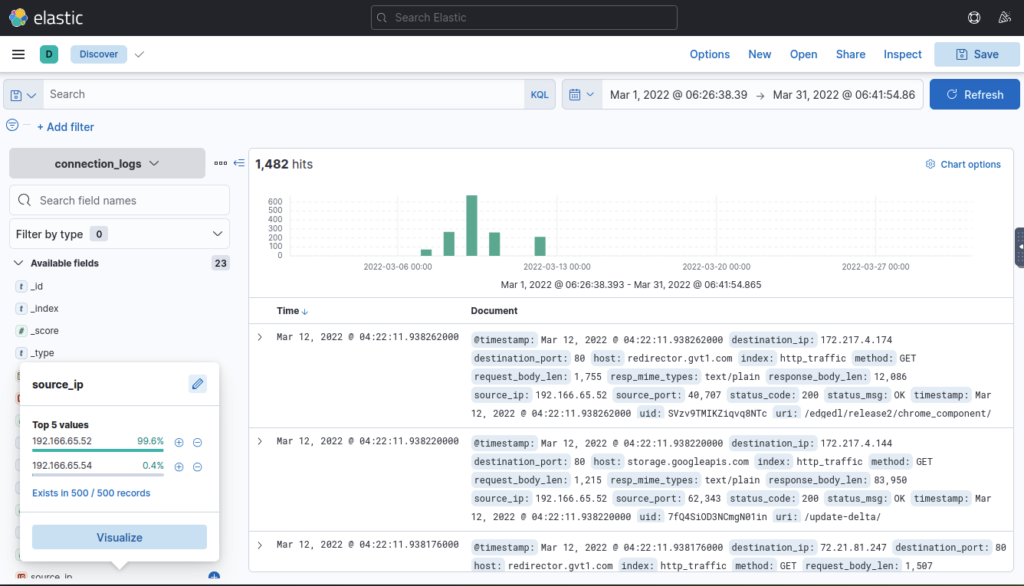Viewport: 1024px width, 586px height.
Task: Click Open in the top menu
Action: [x=803, y=54]
